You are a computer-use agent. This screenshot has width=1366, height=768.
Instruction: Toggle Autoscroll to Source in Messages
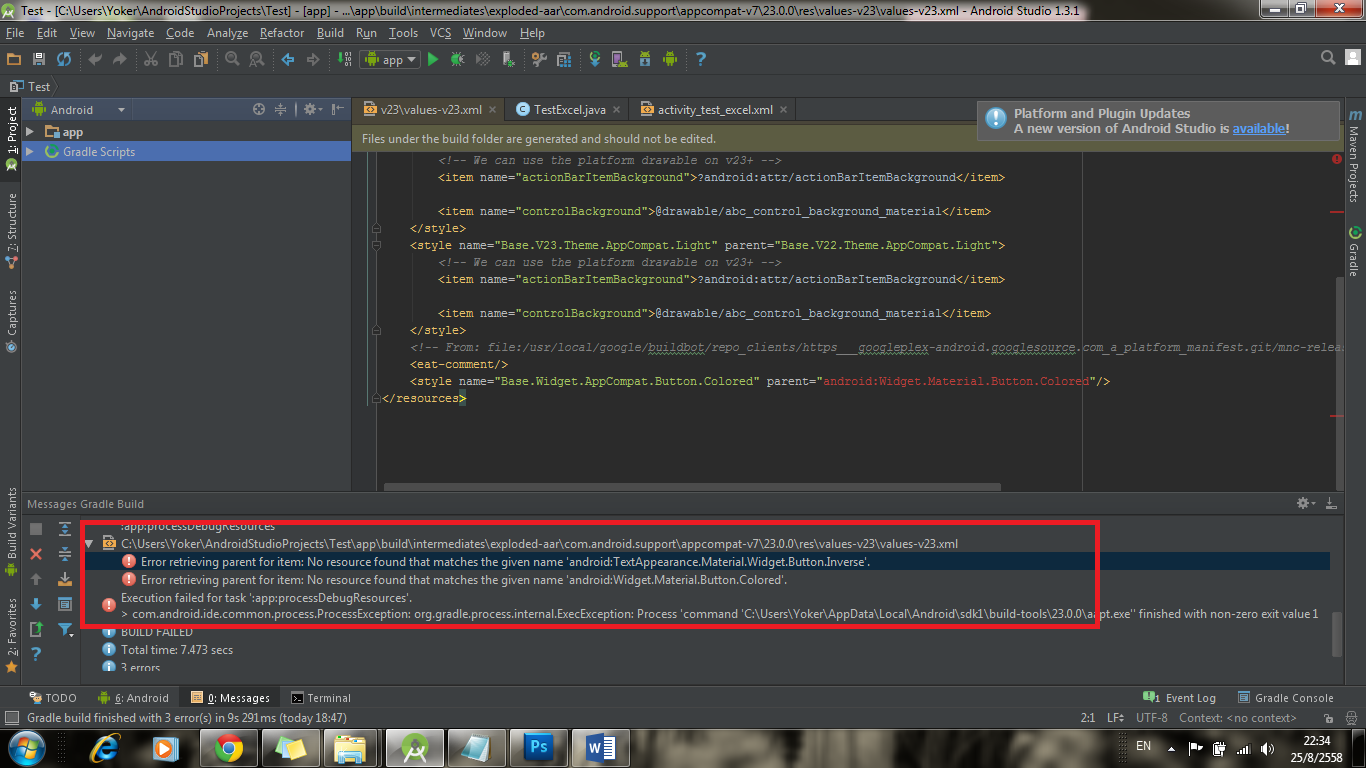point(65,578)
